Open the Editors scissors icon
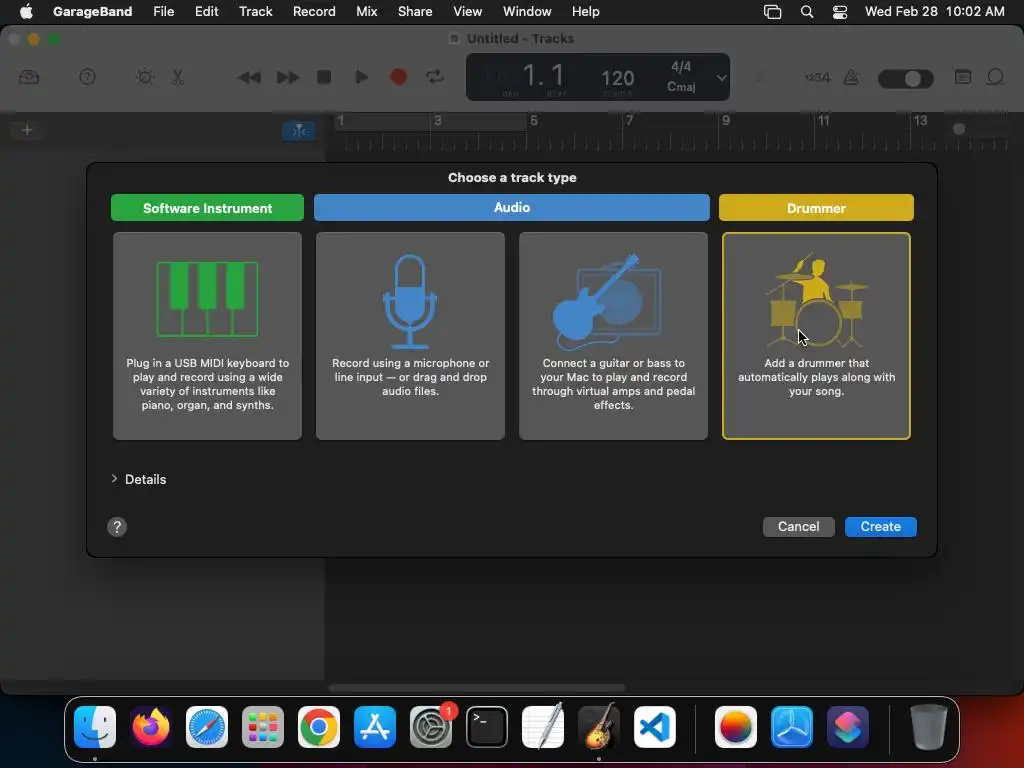This screenshot has height=768, width=1024. [178, 78]
